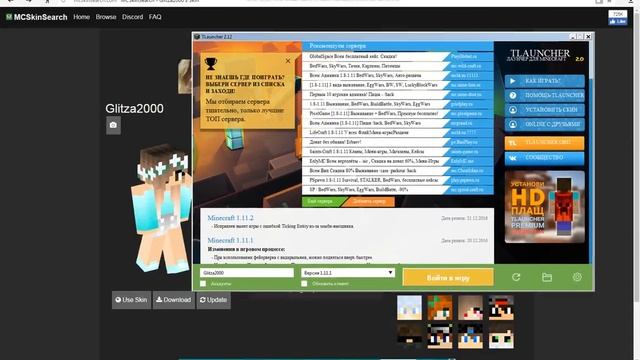Open Discord in MCSkinSearch nav
This screenshot has height=360, width=640.
click(133, 17)
